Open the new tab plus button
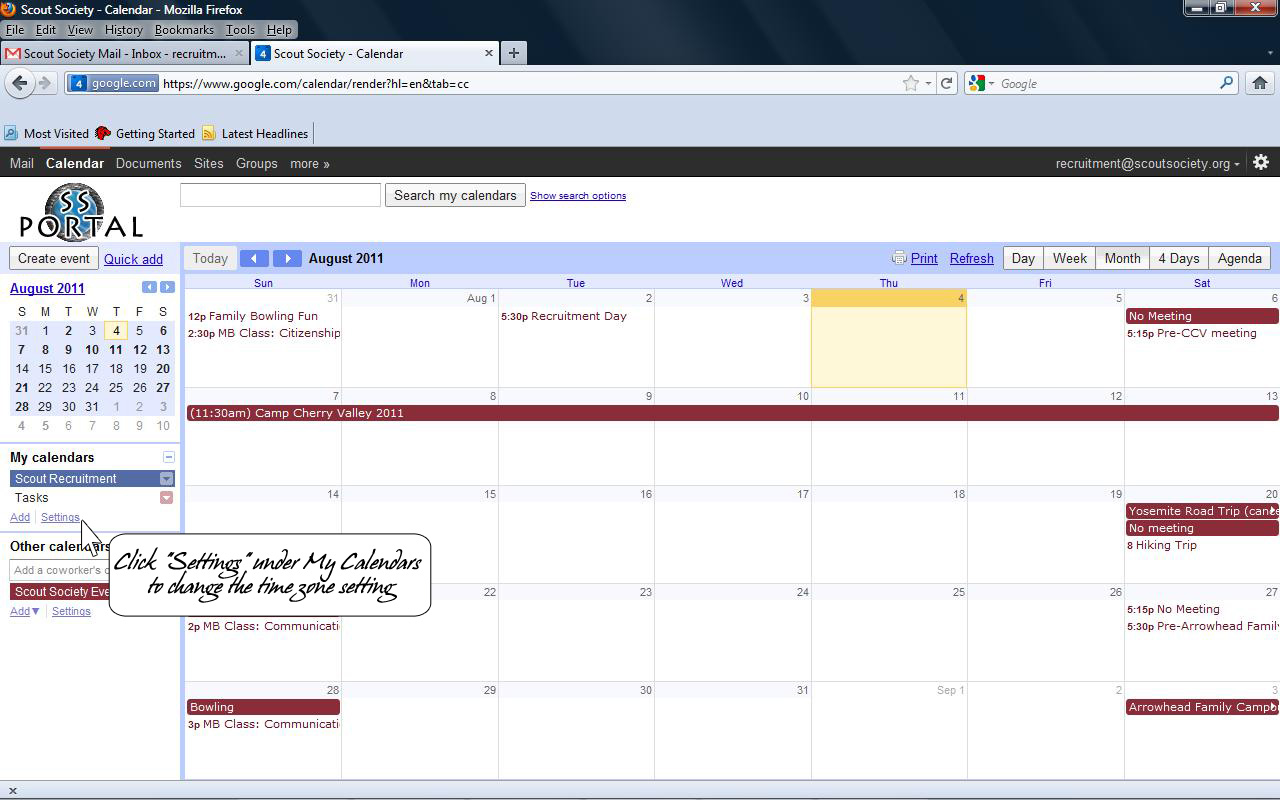The height and width of the screenshot is (800, 1280). tap(514, 53)
